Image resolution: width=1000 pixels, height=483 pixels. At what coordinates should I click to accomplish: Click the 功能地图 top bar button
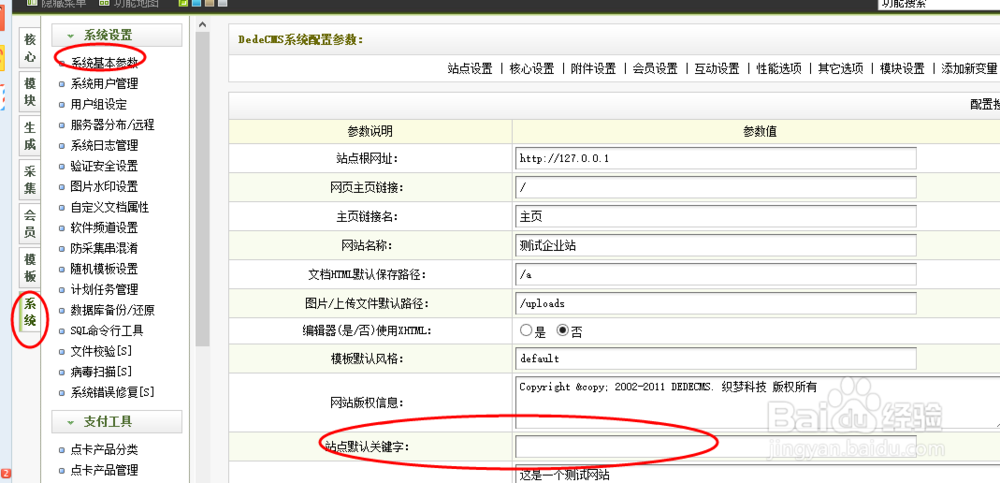click(129, 3)
